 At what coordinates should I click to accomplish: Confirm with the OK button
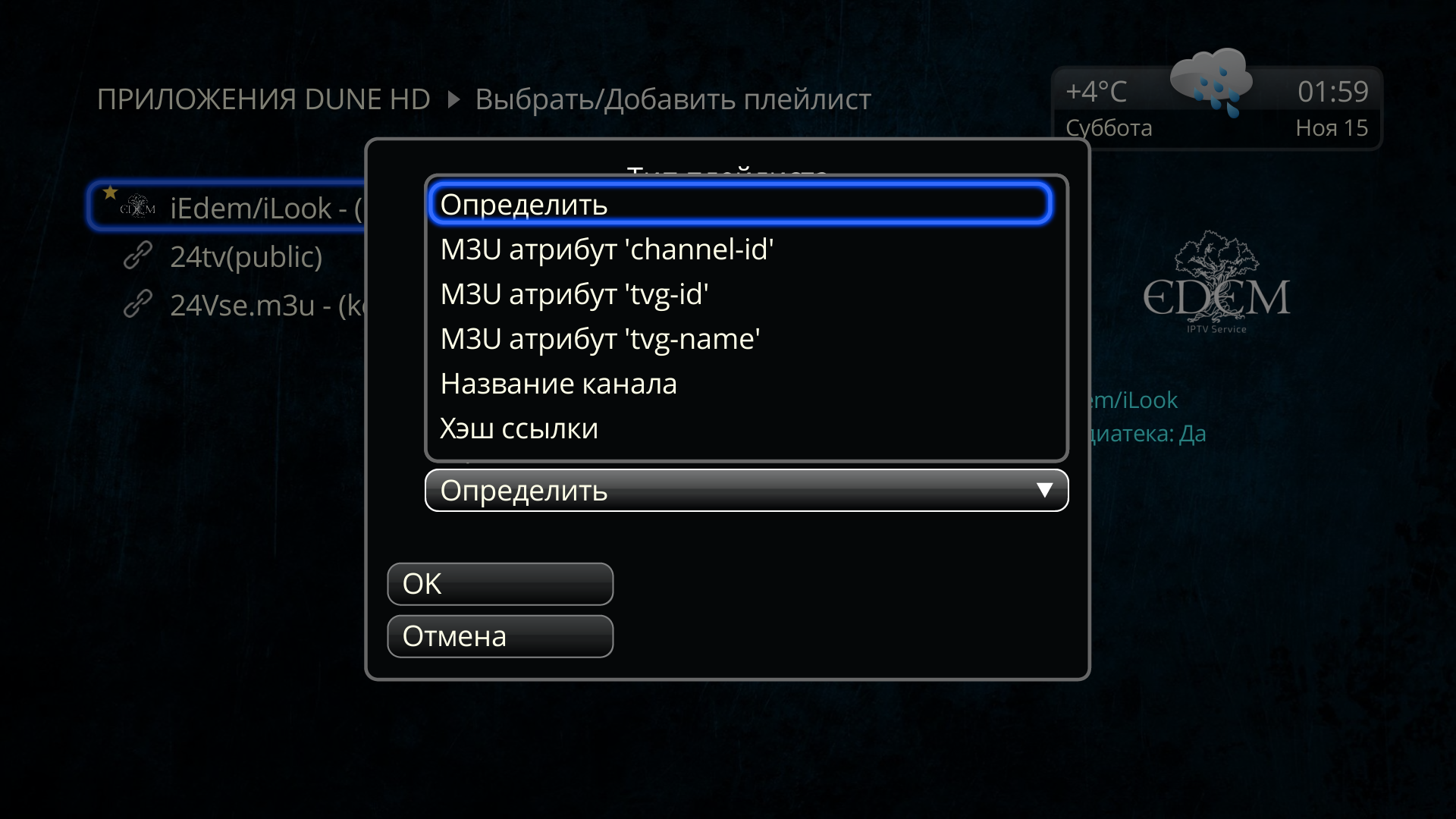[x=500, y=584]
